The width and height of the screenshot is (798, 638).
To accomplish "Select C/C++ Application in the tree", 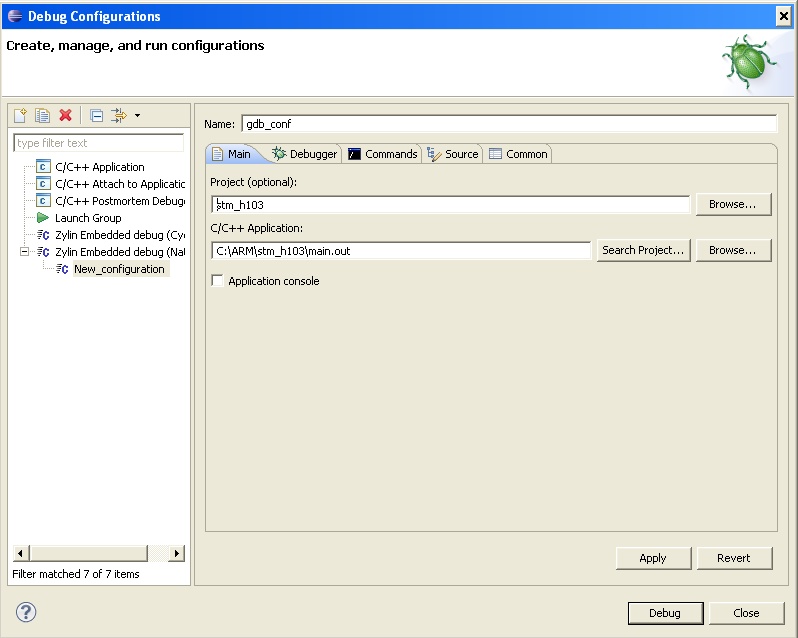I will pos(99,167).
